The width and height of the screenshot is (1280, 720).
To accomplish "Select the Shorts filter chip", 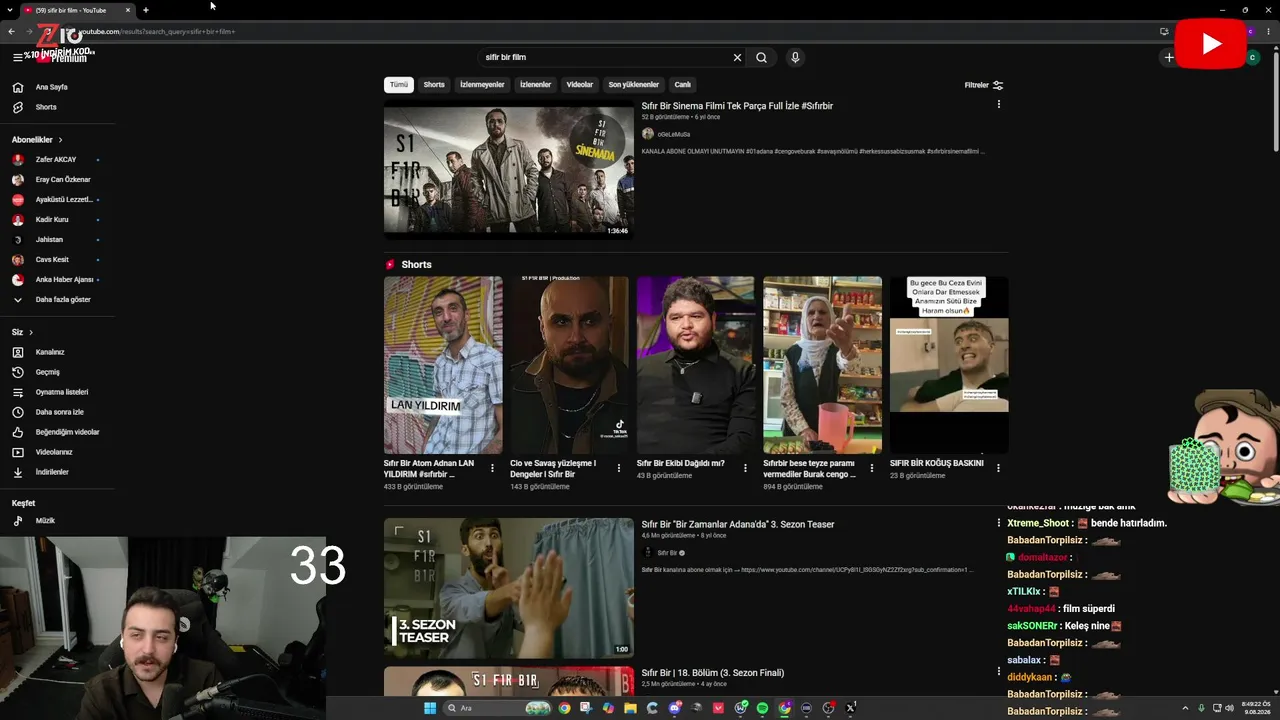I will tap(434, 85).
